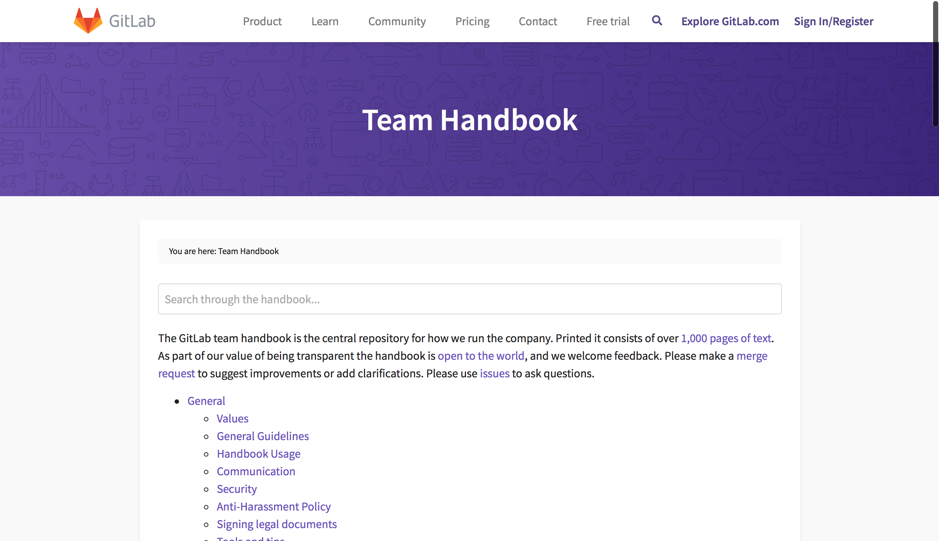The height and width of the screenshot is (541, 939).
Task: Open the Anti-Harassment Policy link
Action: pos(273,507)
